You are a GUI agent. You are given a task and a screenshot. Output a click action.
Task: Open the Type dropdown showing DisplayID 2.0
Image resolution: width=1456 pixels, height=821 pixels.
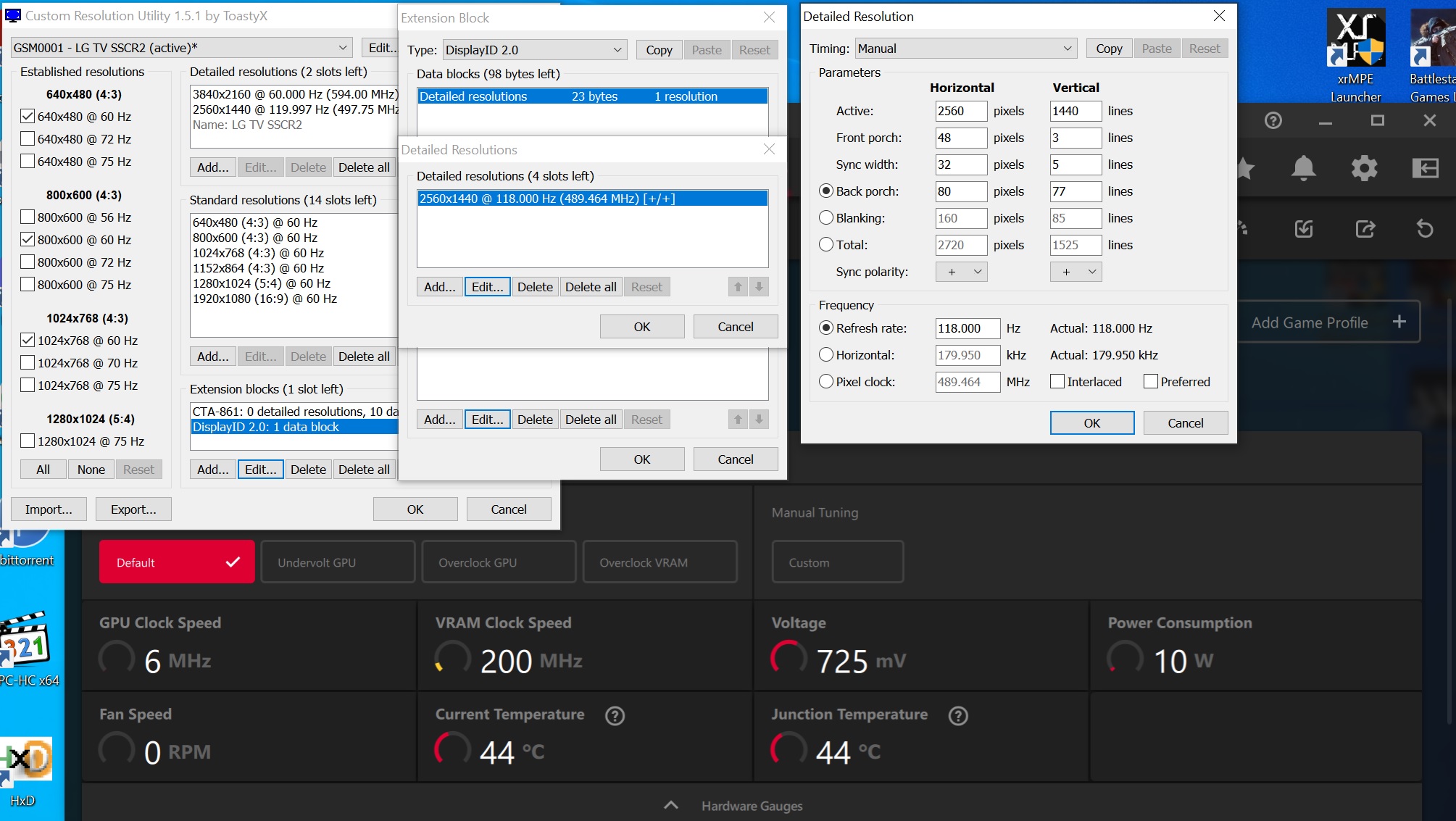point(534,50)
